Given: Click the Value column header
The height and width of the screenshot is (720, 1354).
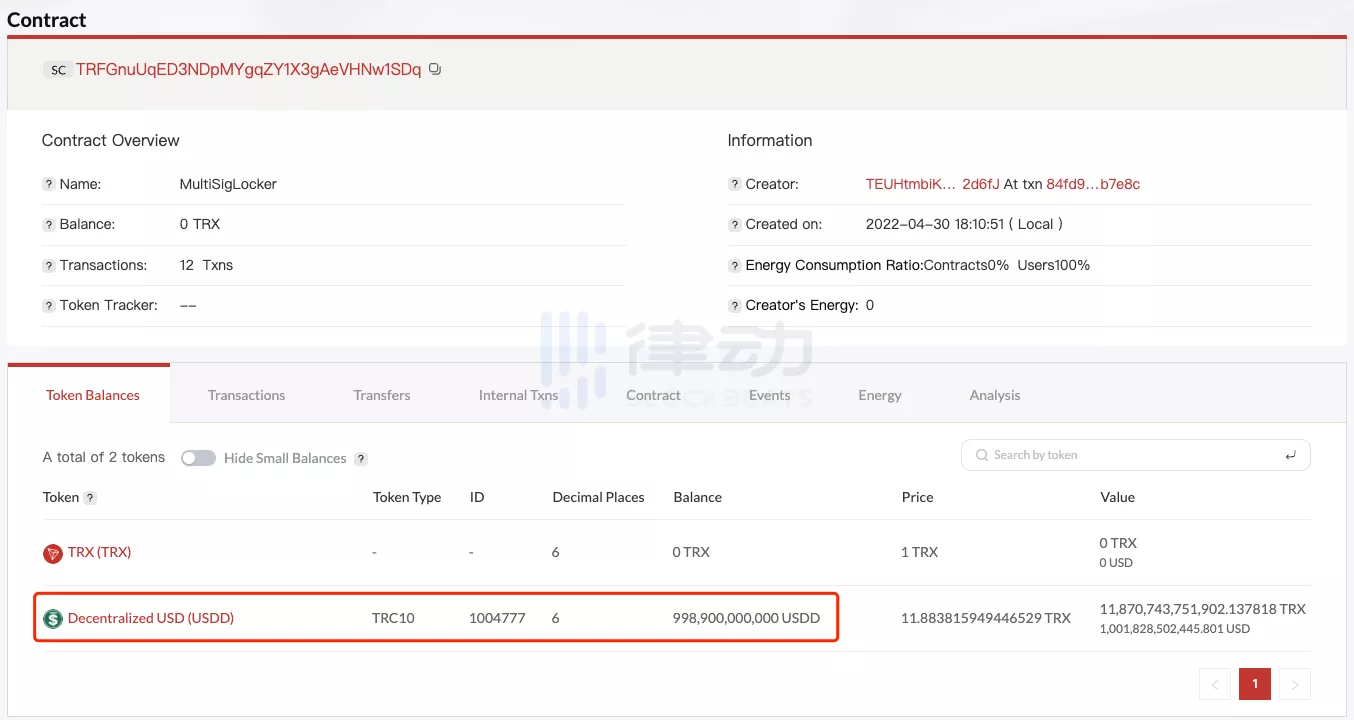Looking at the screenshot, I should pos(1117,497).
